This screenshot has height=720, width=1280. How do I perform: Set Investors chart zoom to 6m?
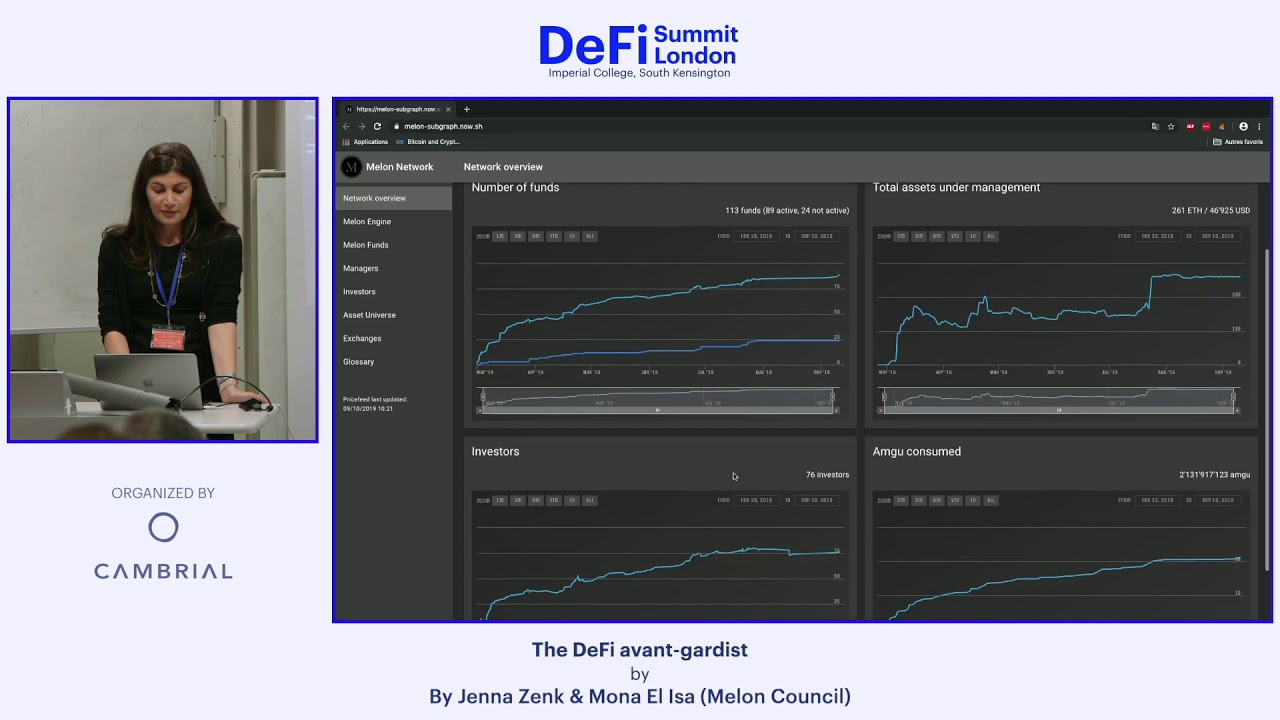(536, 500)
